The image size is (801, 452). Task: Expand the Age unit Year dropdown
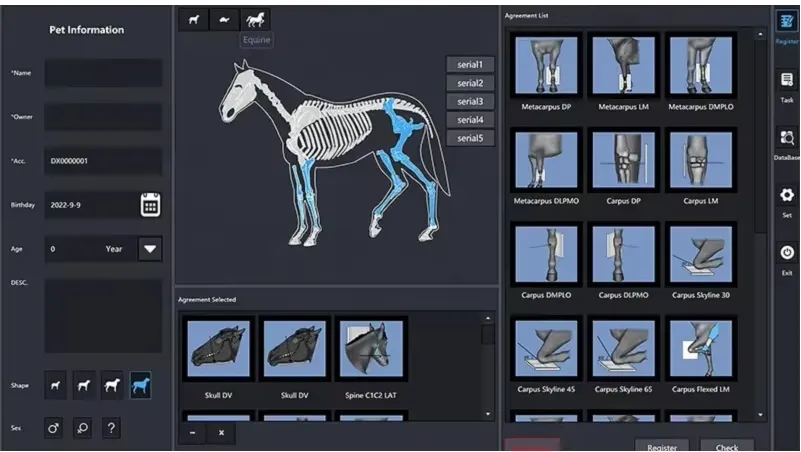pos(150,249)
